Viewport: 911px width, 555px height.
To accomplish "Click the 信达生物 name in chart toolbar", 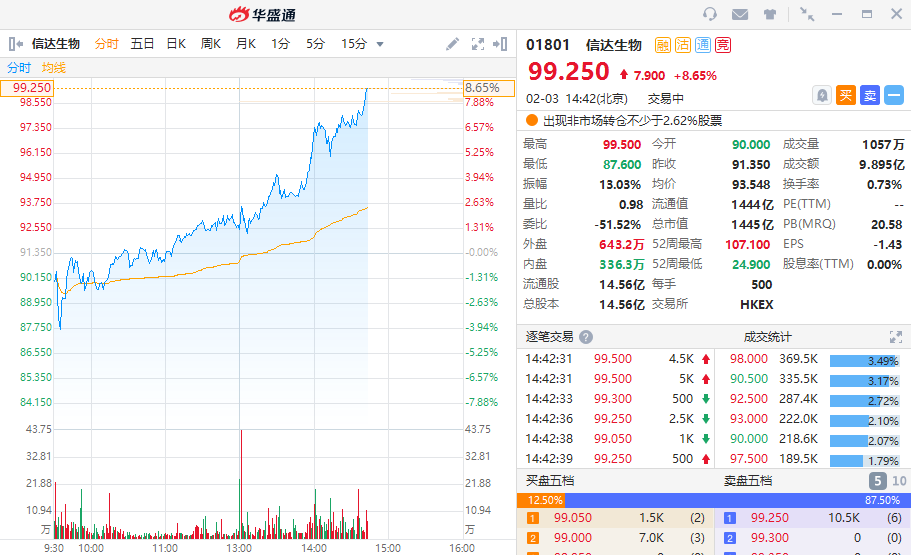I will pyautogui.click(x=55, y=44).
